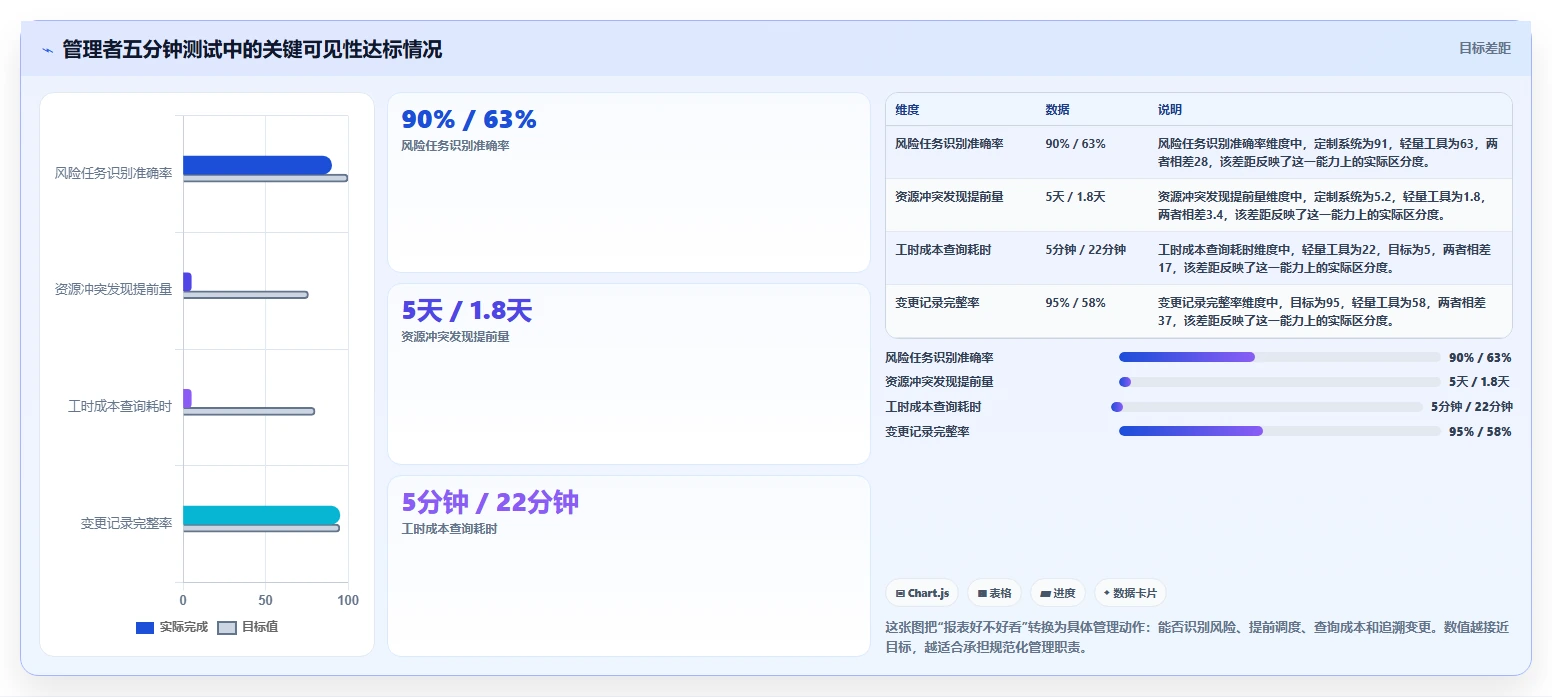Select the 数据卡片 tag pill

point(1130,593)
